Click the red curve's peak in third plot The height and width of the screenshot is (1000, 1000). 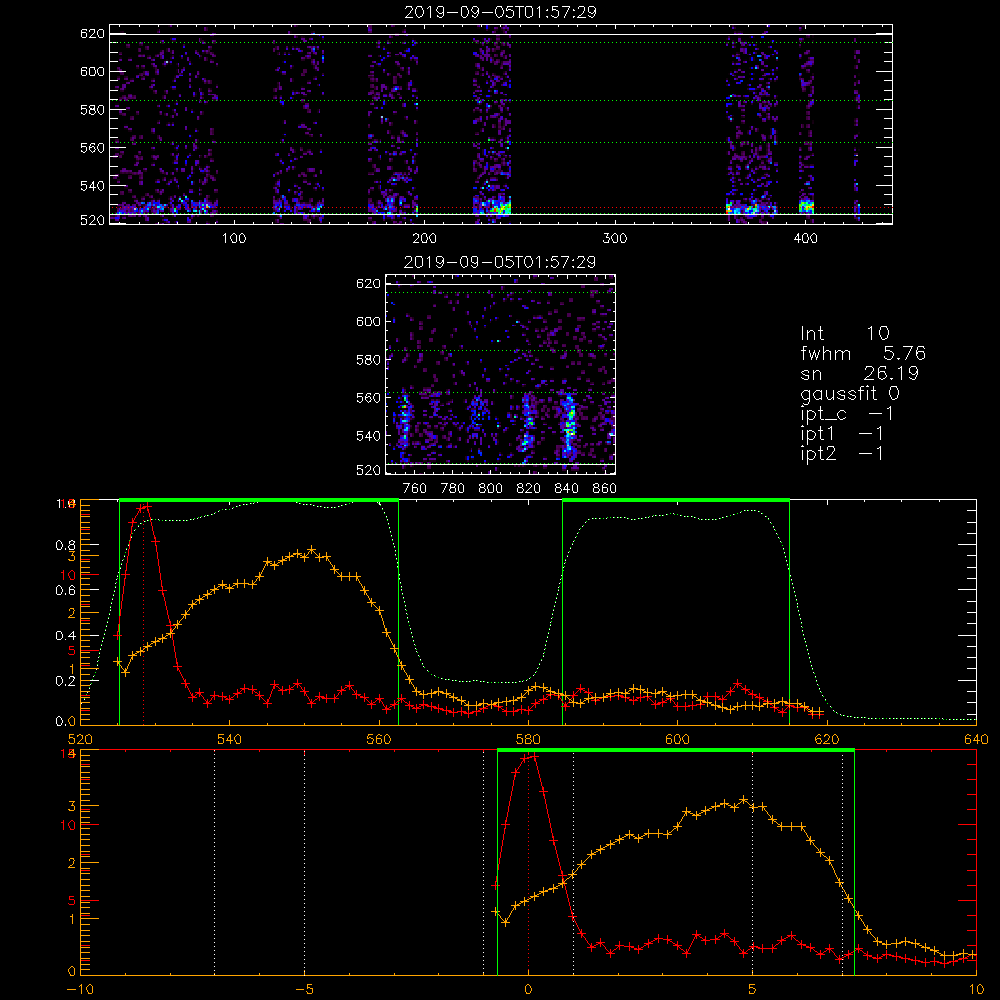point(147,507)
